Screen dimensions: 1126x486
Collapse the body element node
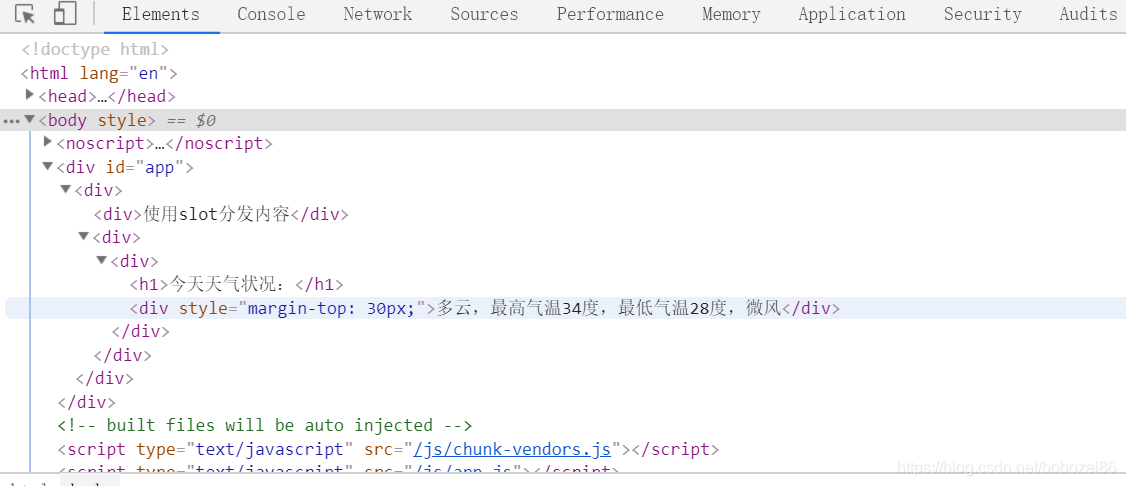click(29, 119)
